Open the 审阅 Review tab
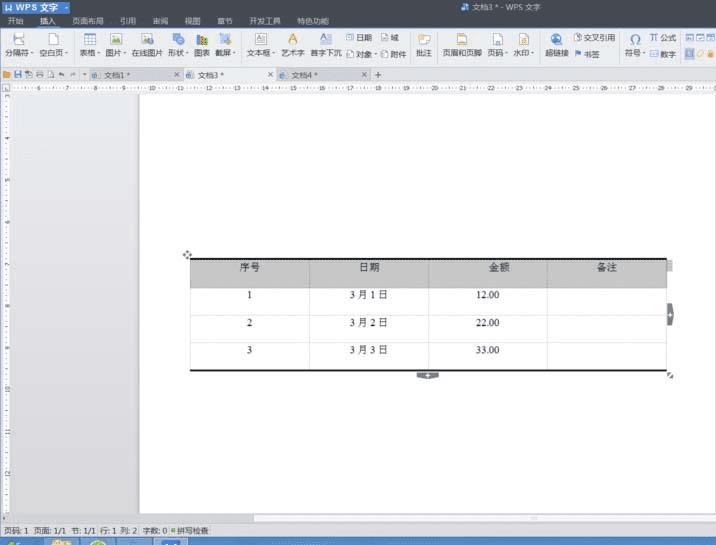Viewport: 716px width, 545px height. pyautogui.click(x=160, y=21)
